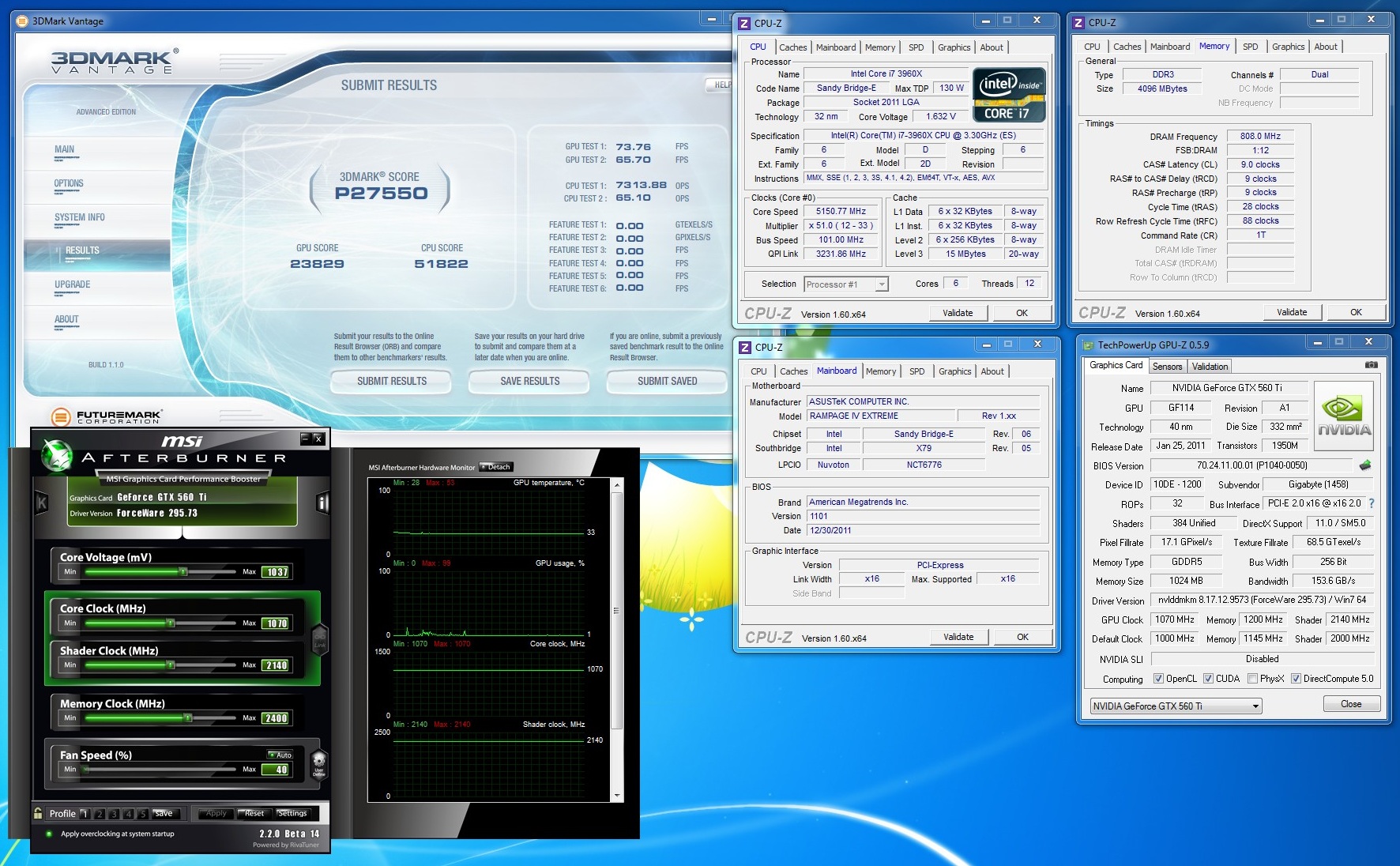Click the Intel Core i7 logo in CPU-Z
Image resolution: width=1400 pixels, height=866 pixels.
(x=1009, y=95)
